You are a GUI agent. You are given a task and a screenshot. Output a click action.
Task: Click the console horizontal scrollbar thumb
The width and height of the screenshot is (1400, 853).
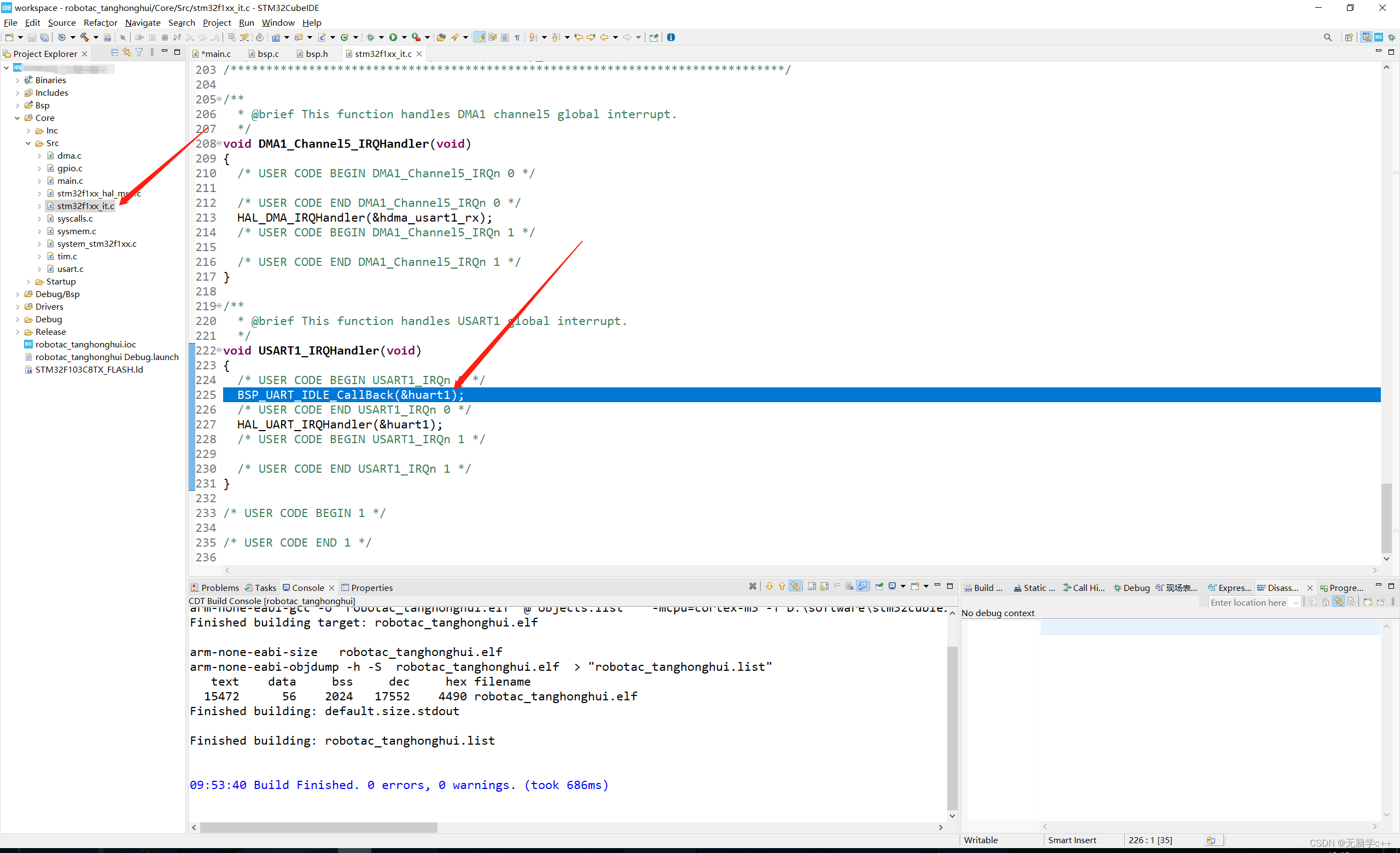coord(318,827)
